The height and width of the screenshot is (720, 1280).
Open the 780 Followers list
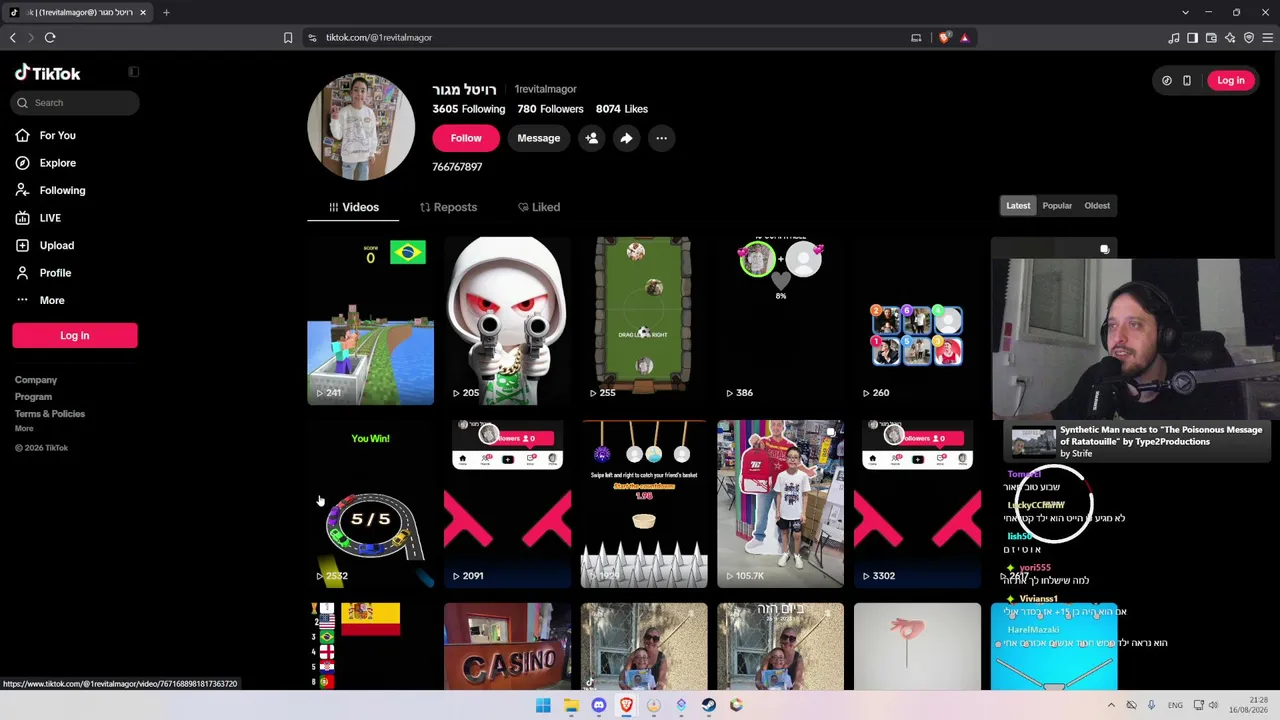point(550,109)
